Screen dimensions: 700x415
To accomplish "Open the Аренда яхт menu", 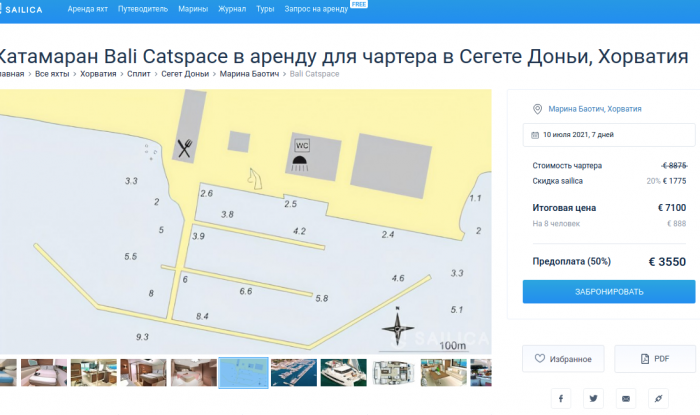I will click(88, 9).
